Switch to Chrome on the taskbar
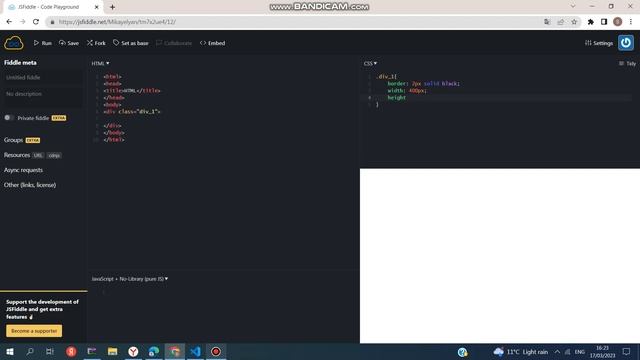 point(175,351)
